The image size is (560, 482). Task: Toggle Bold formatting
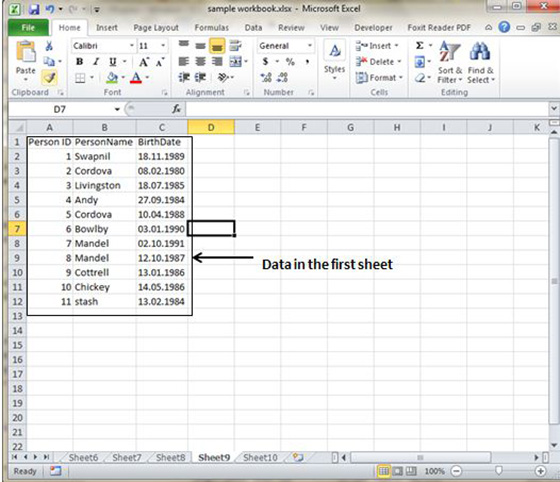pyautogui.click(x=80, y=62)
